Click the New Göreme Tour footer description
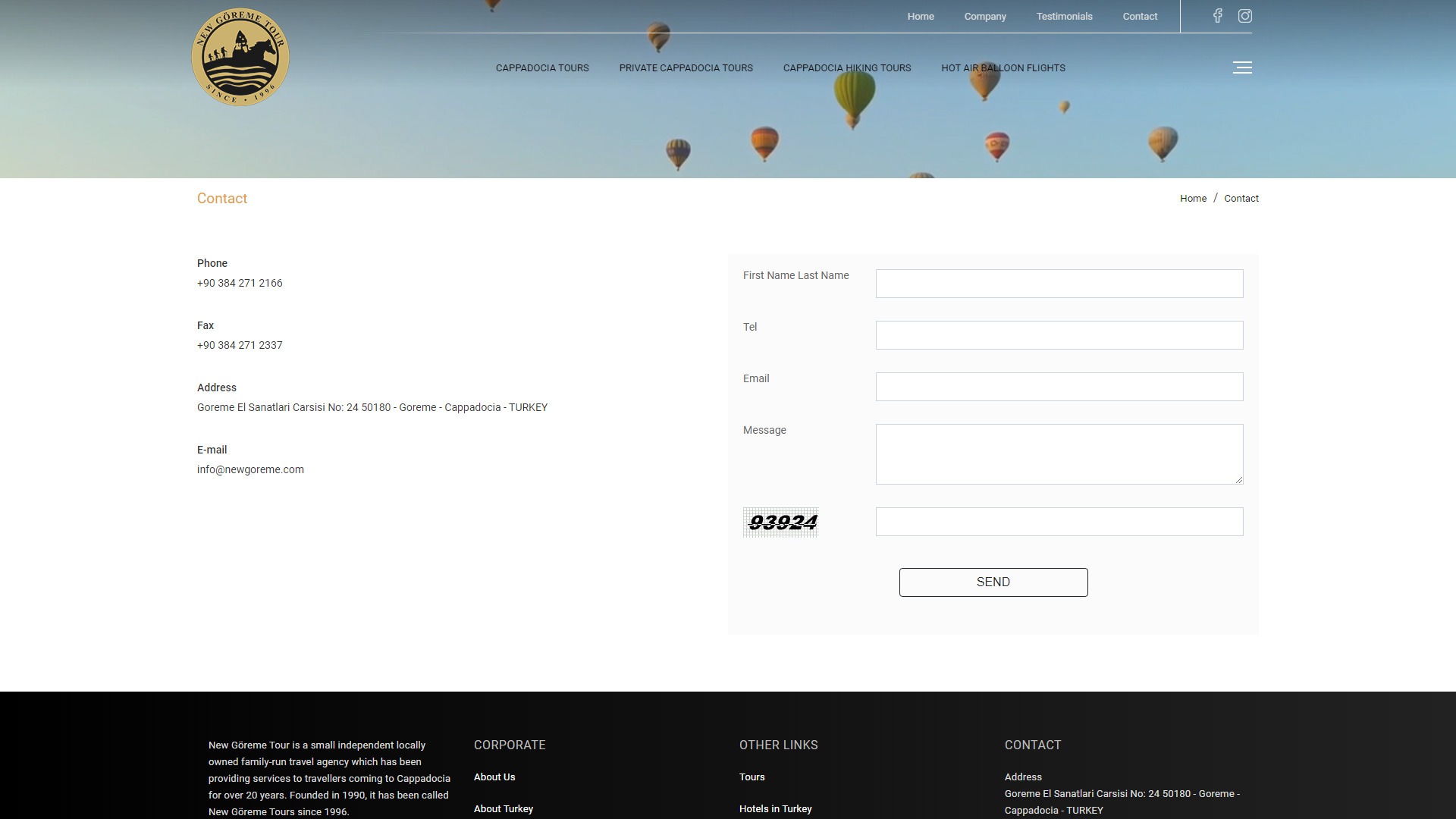The image size is (1456, 819). 329,778
